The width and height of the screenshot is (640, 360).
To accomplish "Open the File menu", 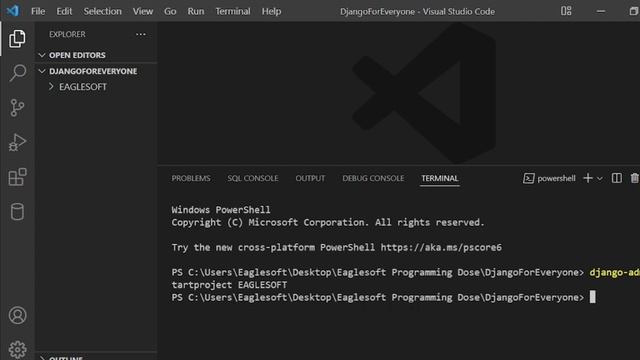I will (x=38, y=11).
